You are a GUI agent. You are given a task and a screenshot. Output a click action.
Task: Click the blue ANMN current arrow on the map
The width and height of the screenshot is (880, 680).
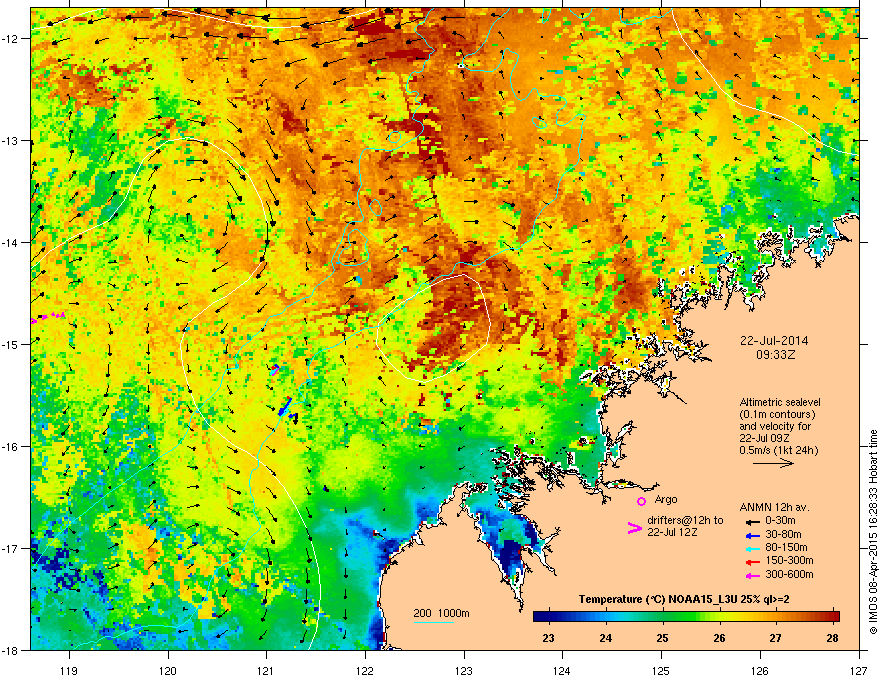coord(285,406)
